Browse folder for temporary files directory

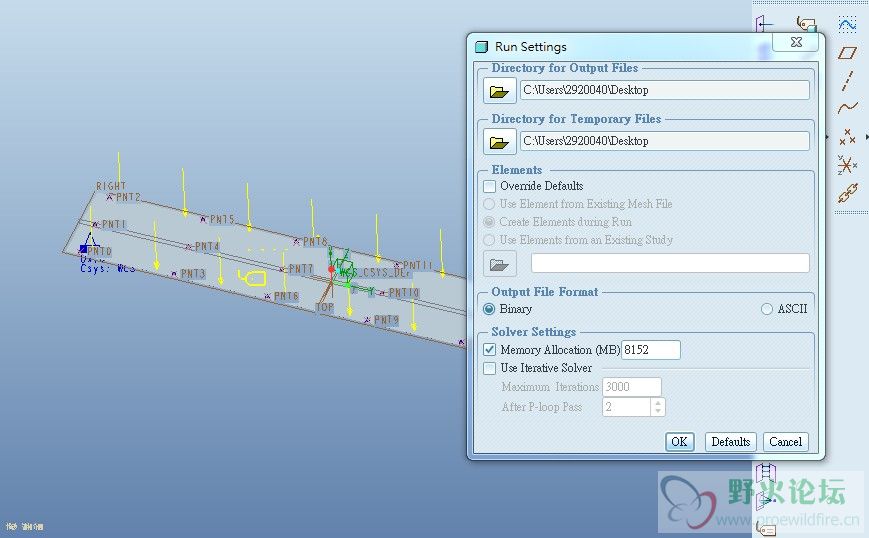pyautogui.click(x=499, y=142)
